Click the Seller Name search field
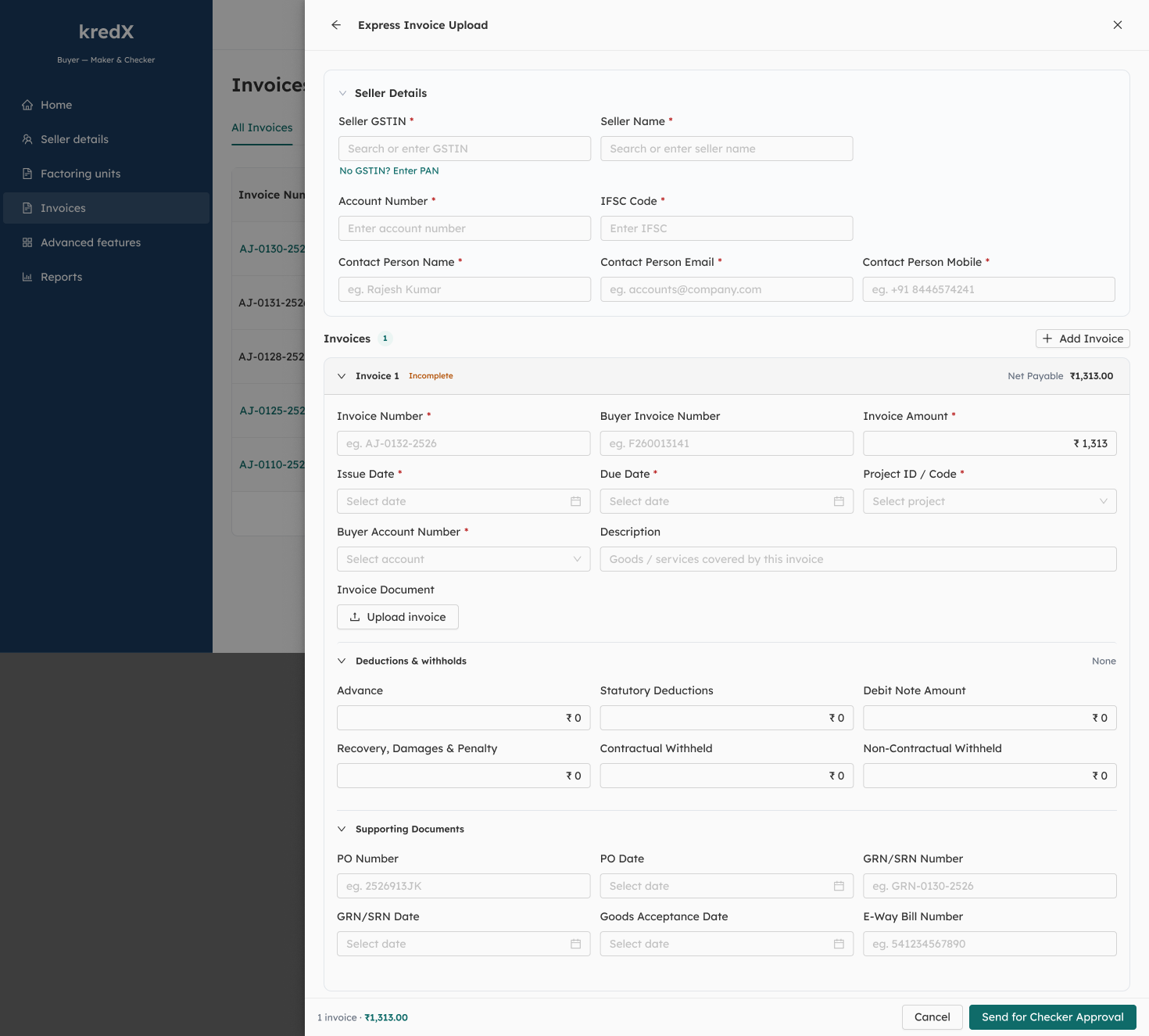This screenshot has width=1149, height=1036. coord(727,149)
